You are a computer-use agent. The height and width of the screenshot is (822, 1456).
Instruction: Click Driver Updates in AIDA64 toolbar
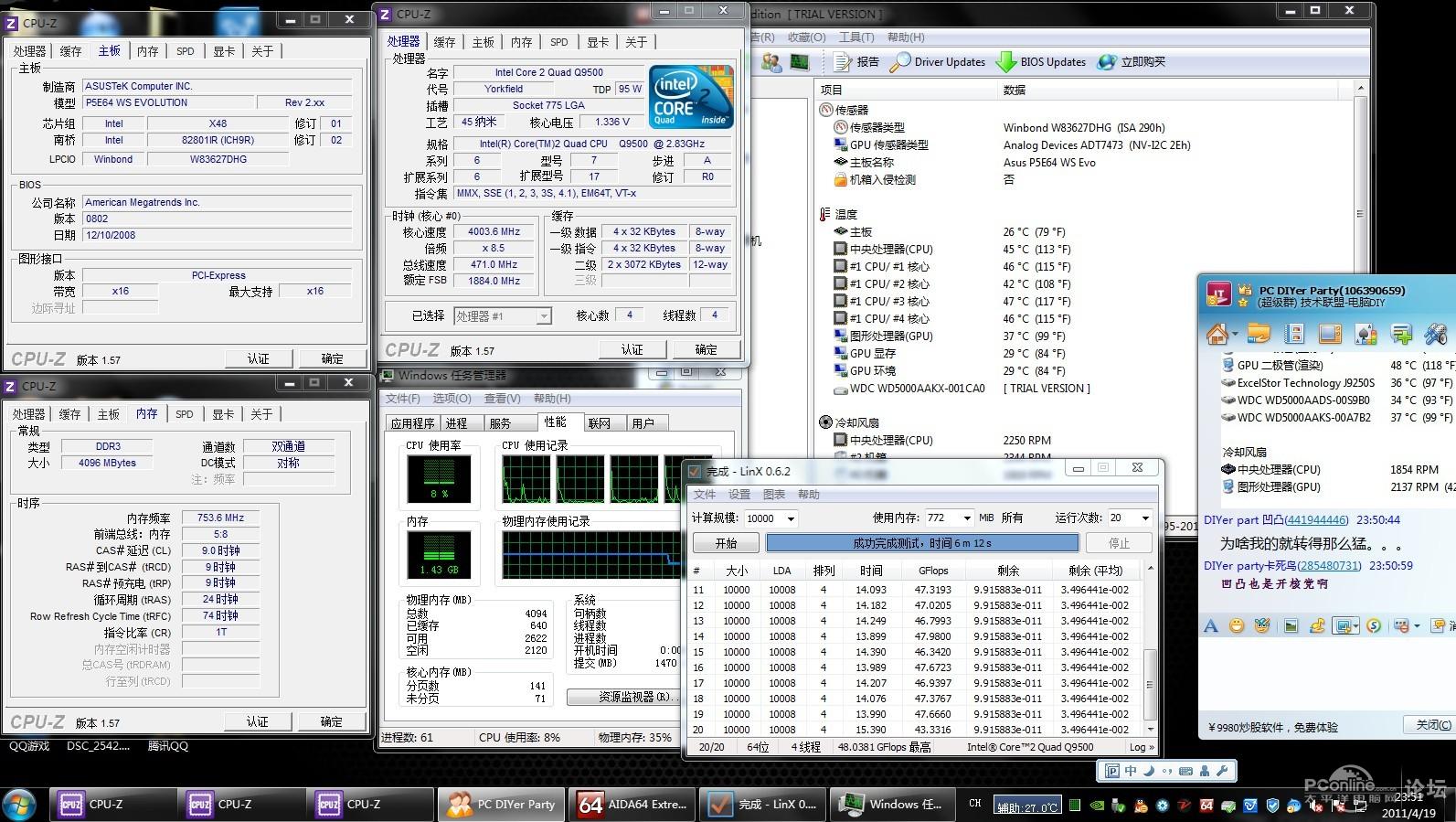pos(939,62)
